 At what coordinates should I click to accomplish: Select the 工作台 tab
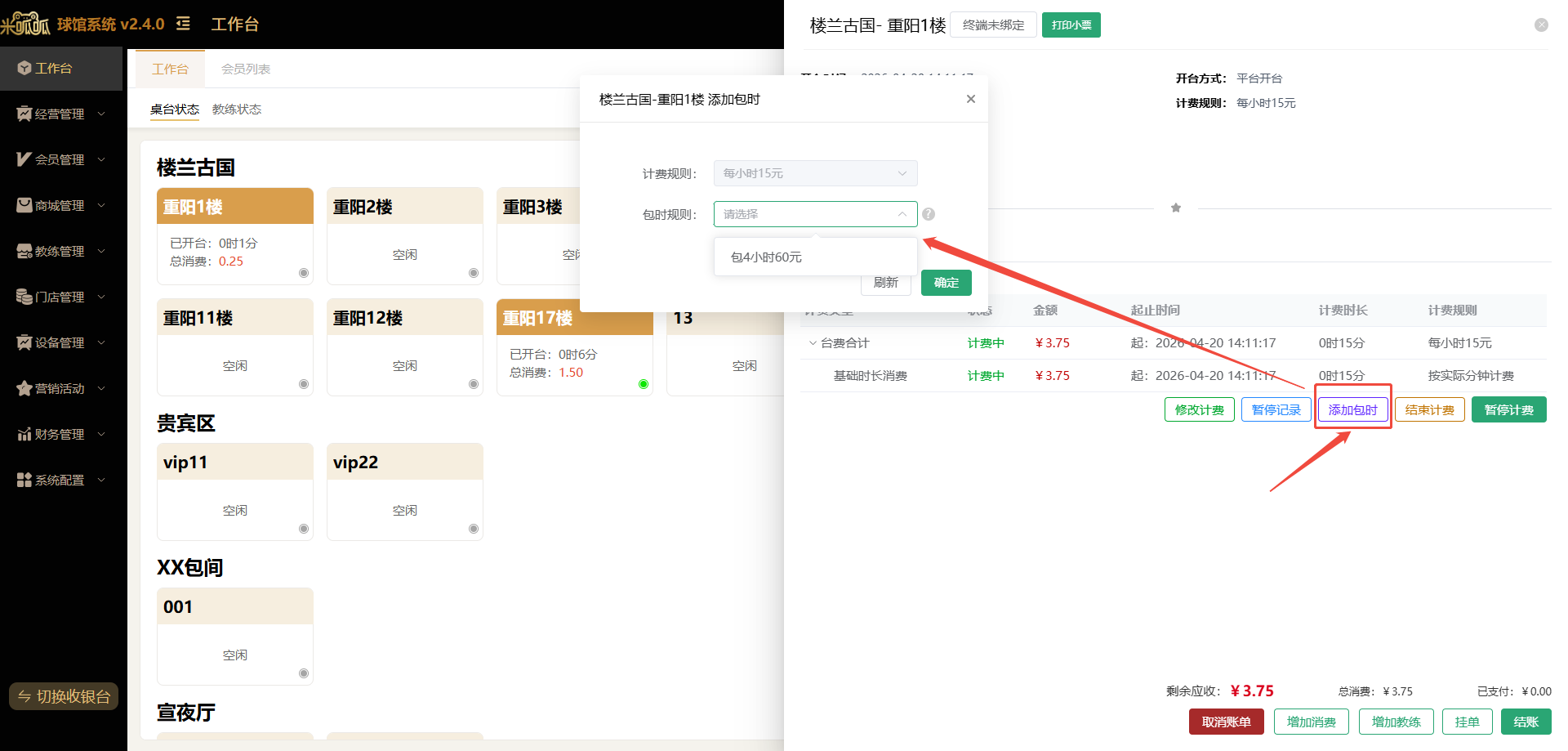pos(170,69)
